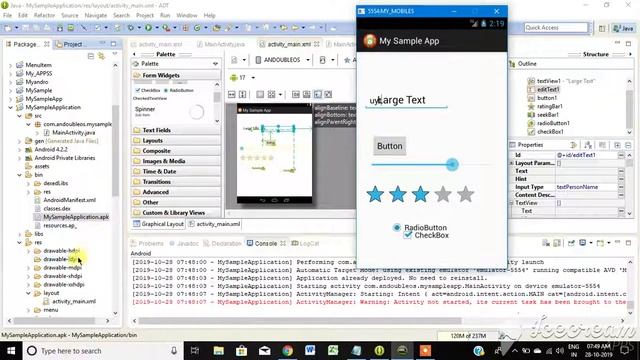Viewport: 640px width, 360px height.
Task: Expand the MySampleApp project node
Action: 11,99
